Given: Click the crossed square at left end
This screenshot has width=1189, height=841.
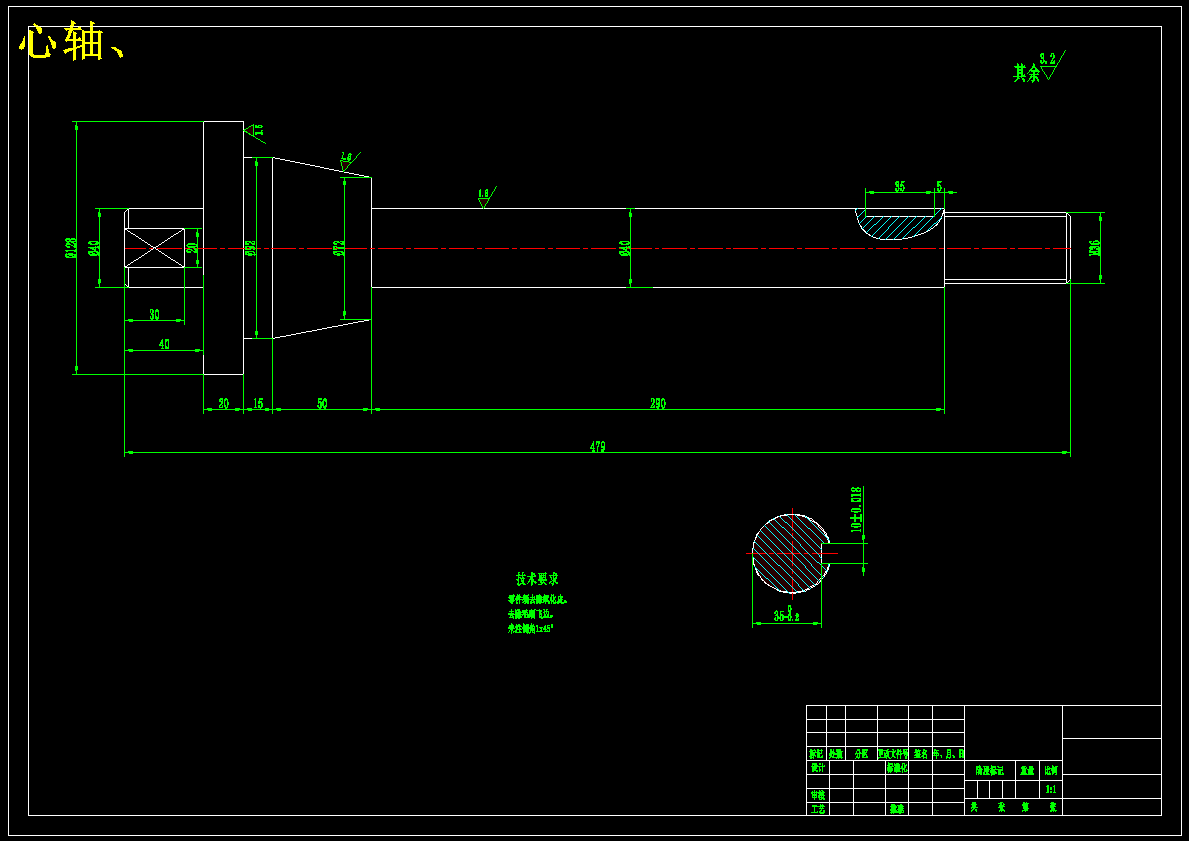Looking at the screenshot, I should click(x=155, y=247).
